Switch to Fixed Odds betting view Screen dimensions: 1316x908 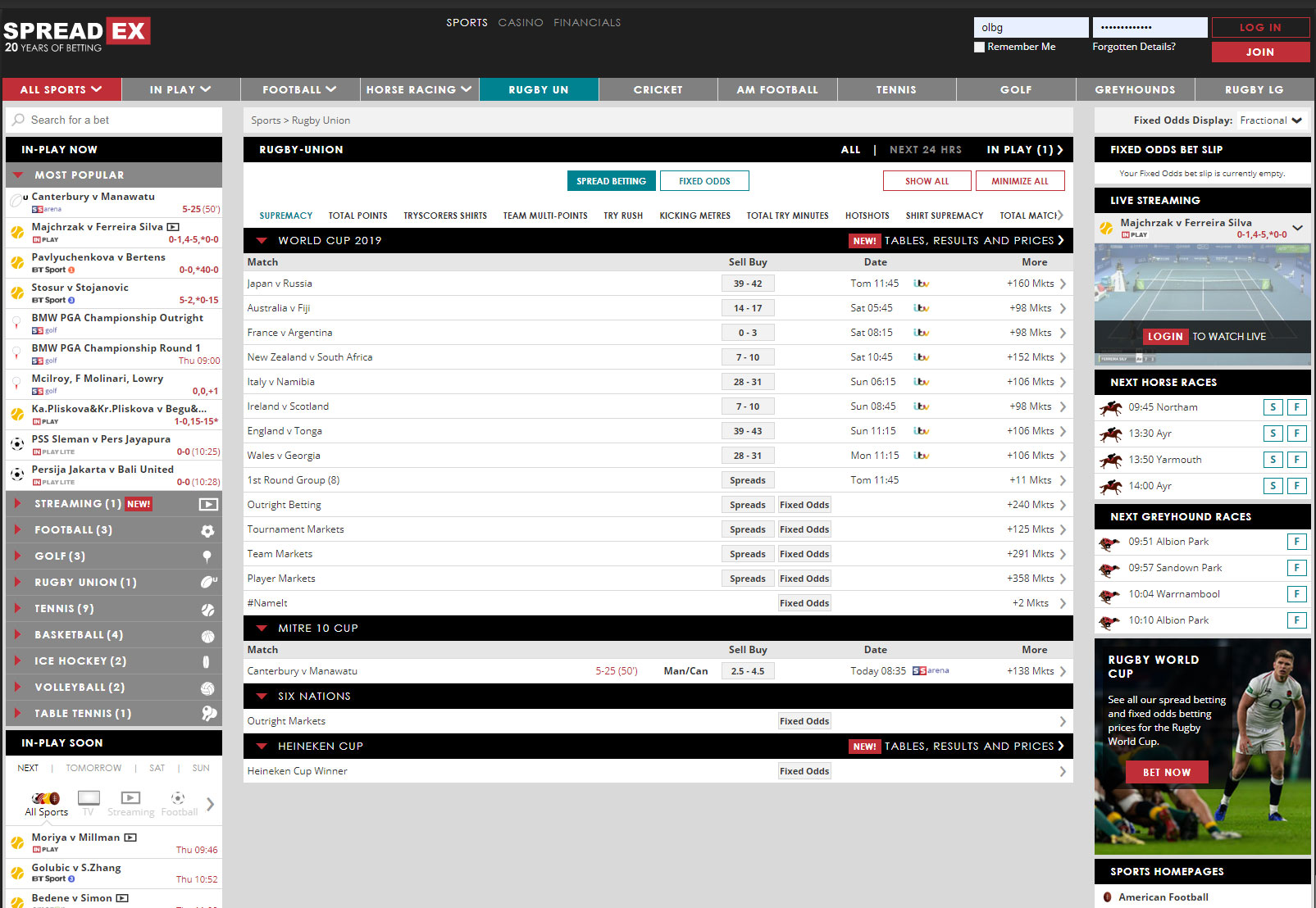coord(704,181)
